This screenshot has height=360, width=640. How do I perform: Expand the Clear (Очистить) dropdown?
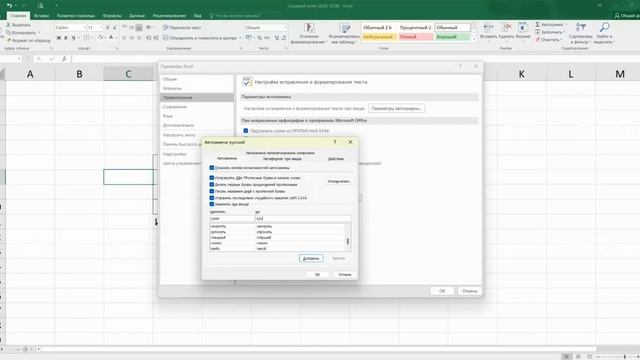pos(561,40)
